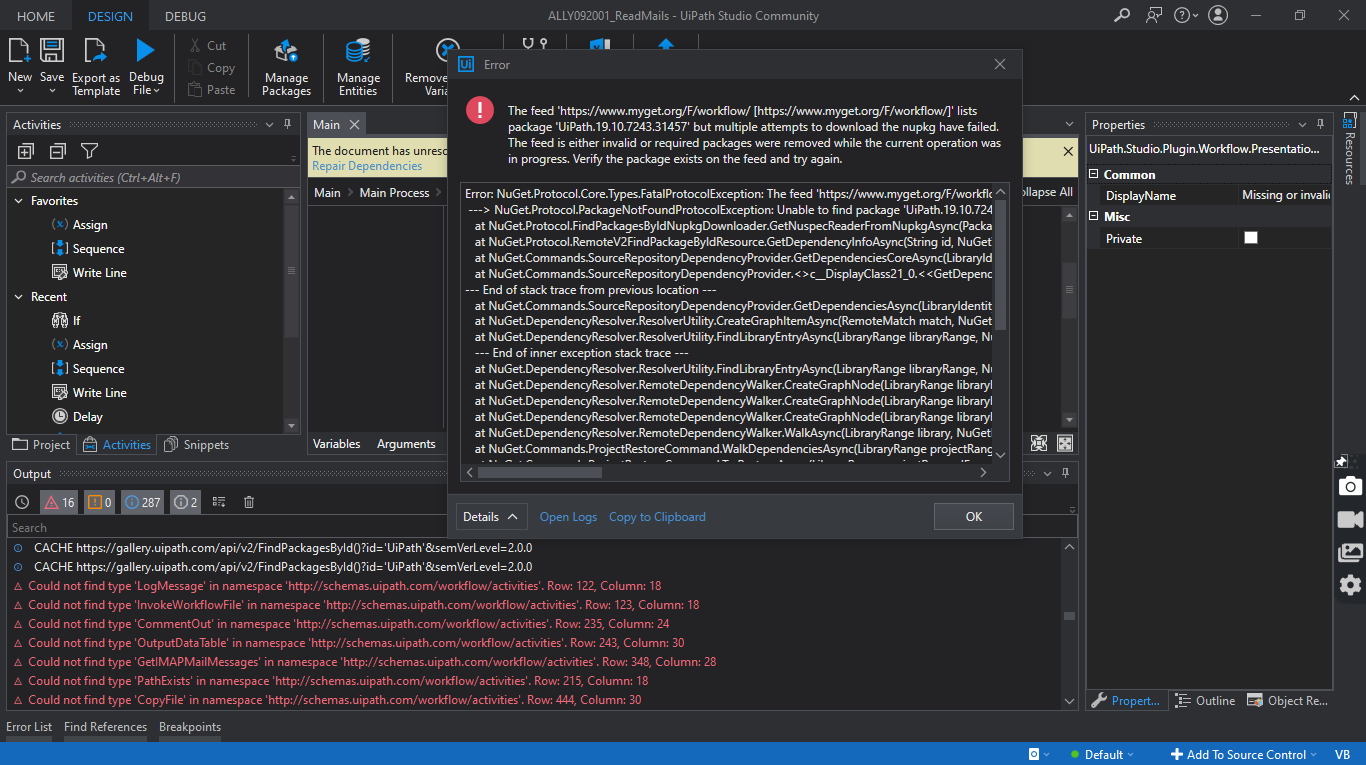Click OK in the Error dialog

point(974,517)
